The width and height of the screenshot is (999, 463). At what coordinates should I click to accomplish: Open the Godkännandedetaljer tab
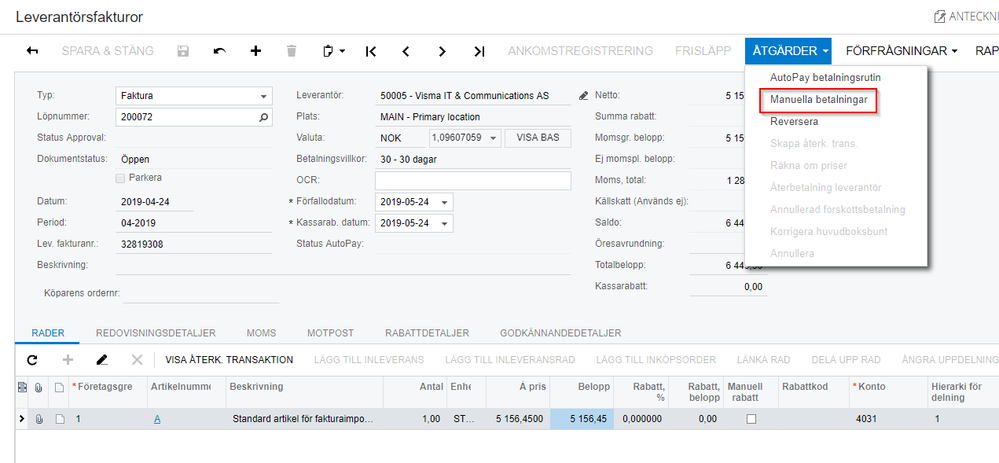[x=561, y=332]
